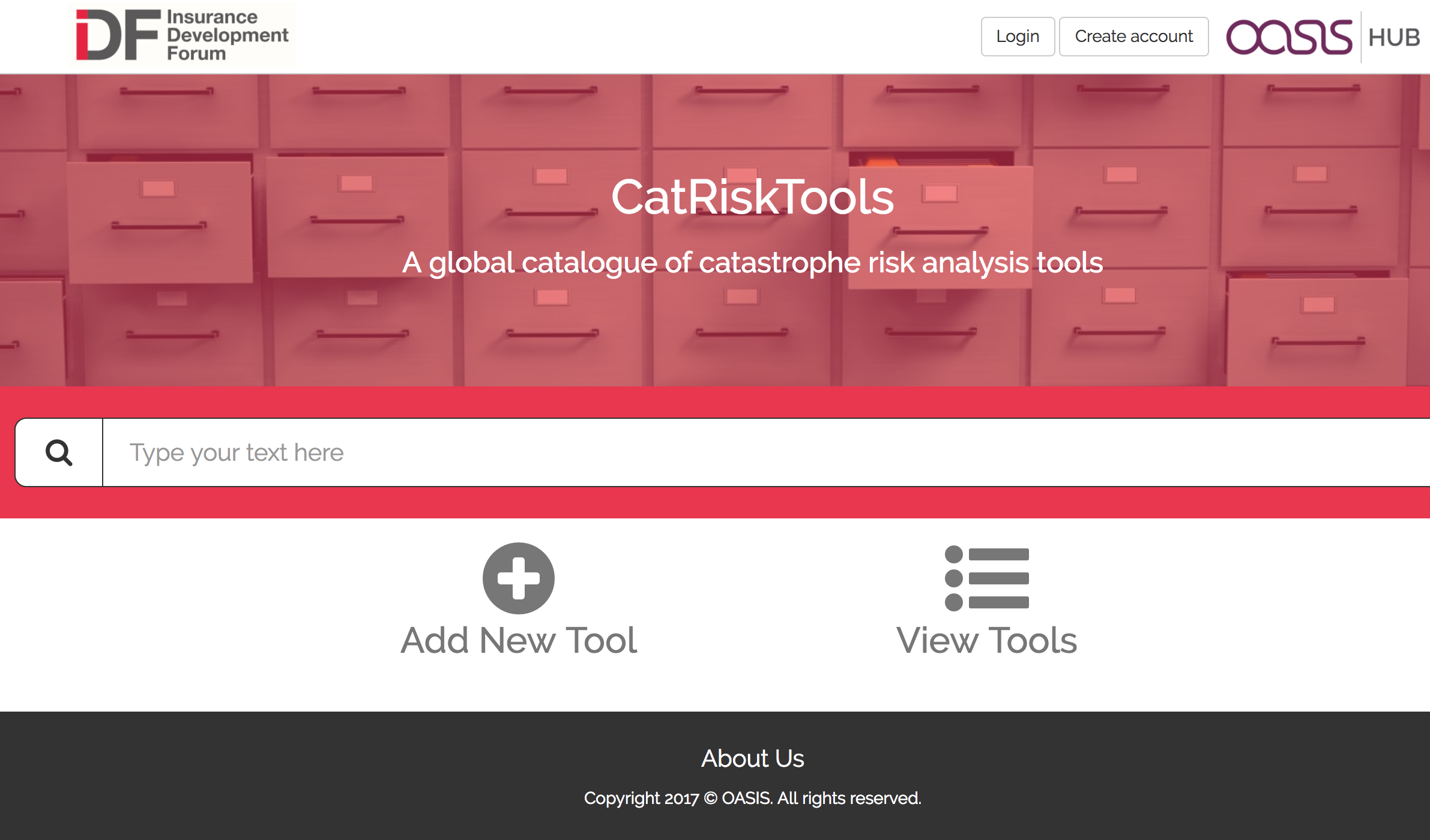Select the Add New Tool link
Screen dimensions: 1430x840
tap(519, 640)
